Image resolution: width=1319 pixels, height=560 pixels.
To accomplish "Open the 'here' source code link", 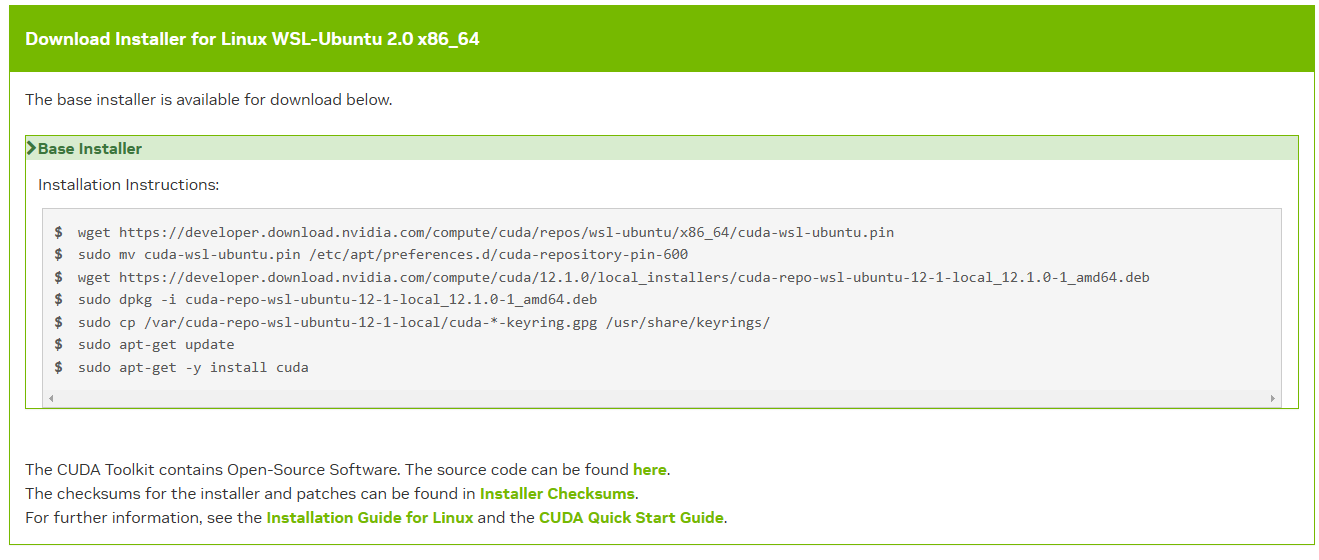I will tap(650, 469).
